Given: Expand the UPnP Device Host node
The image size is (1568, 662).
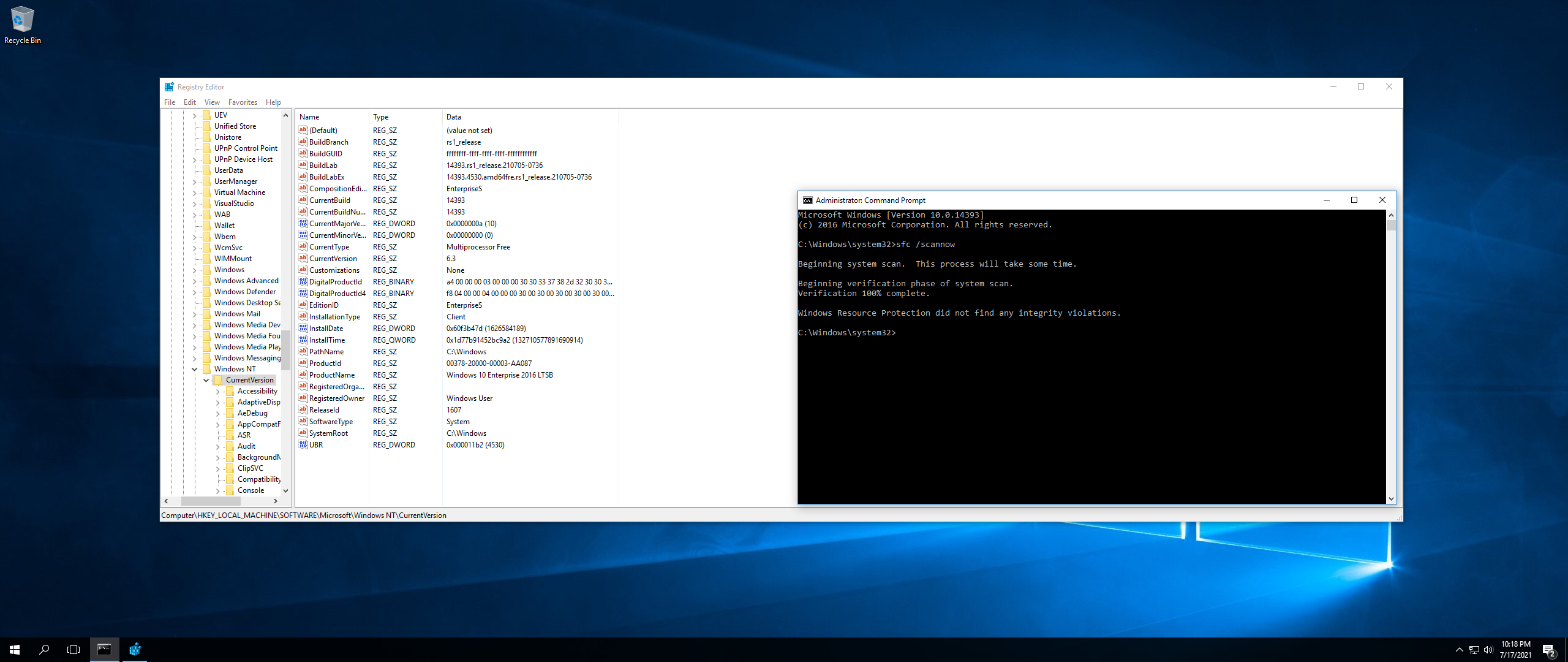Looking at the screenshot, I should [195, 160].
